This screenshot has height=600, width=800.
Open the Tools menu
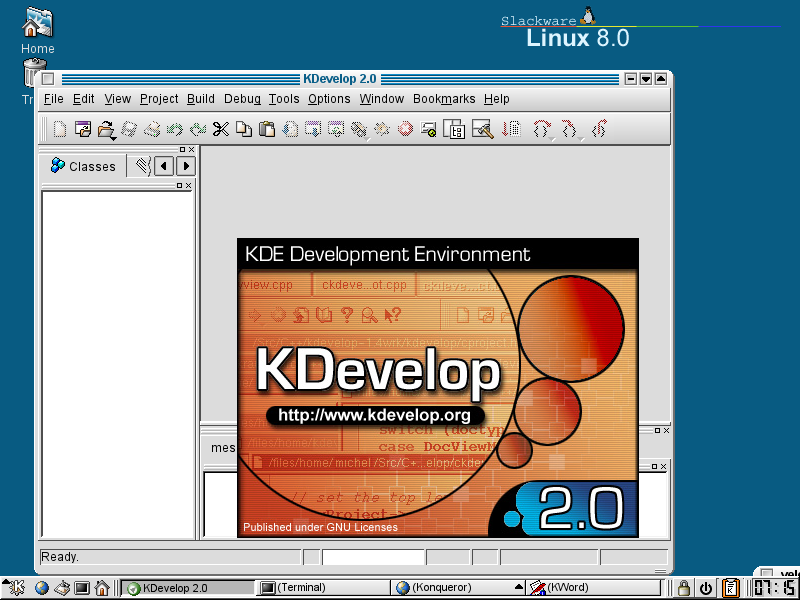coord(284,98)
